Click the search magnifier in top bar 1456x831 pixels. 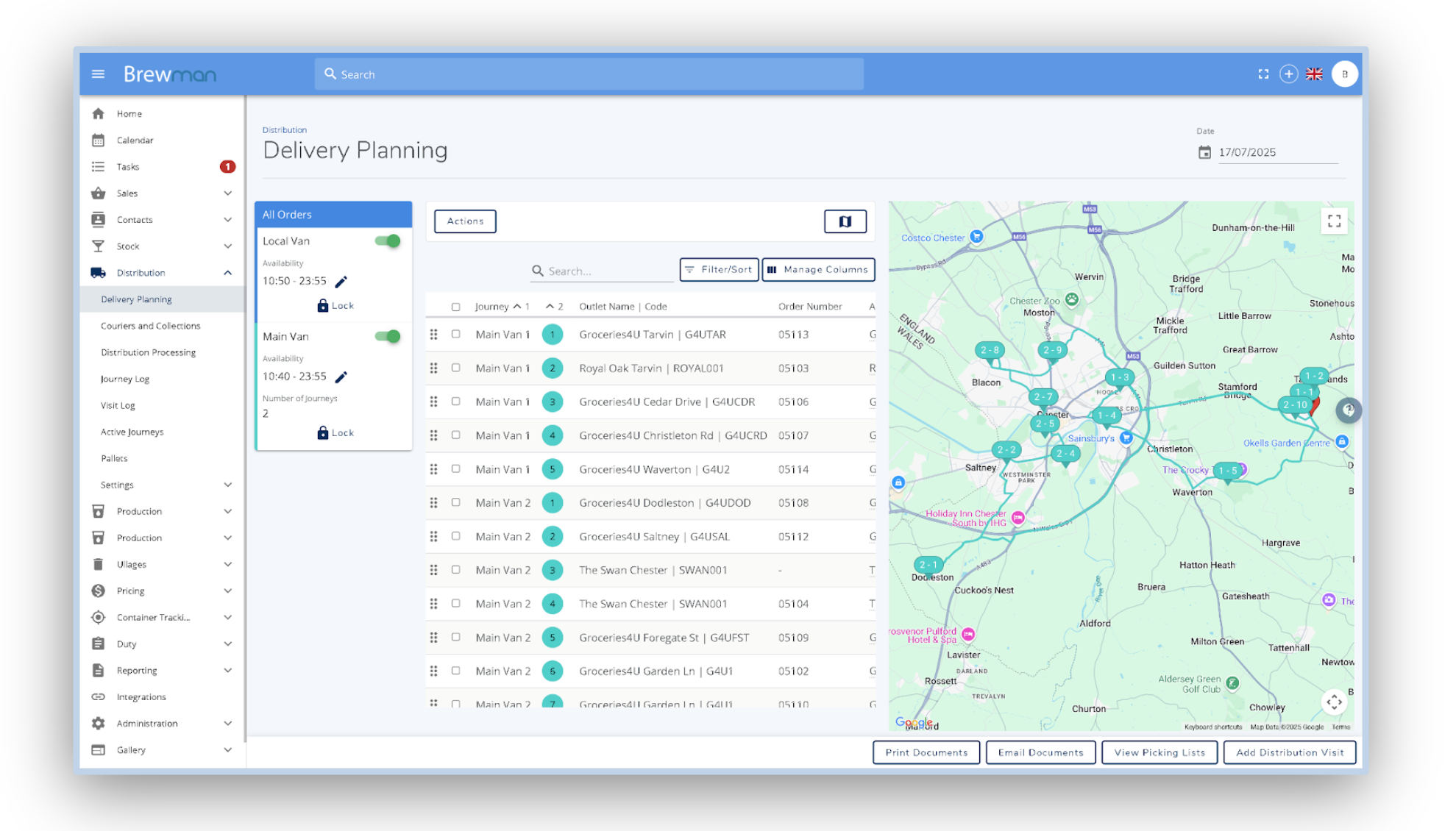(330, 74)
